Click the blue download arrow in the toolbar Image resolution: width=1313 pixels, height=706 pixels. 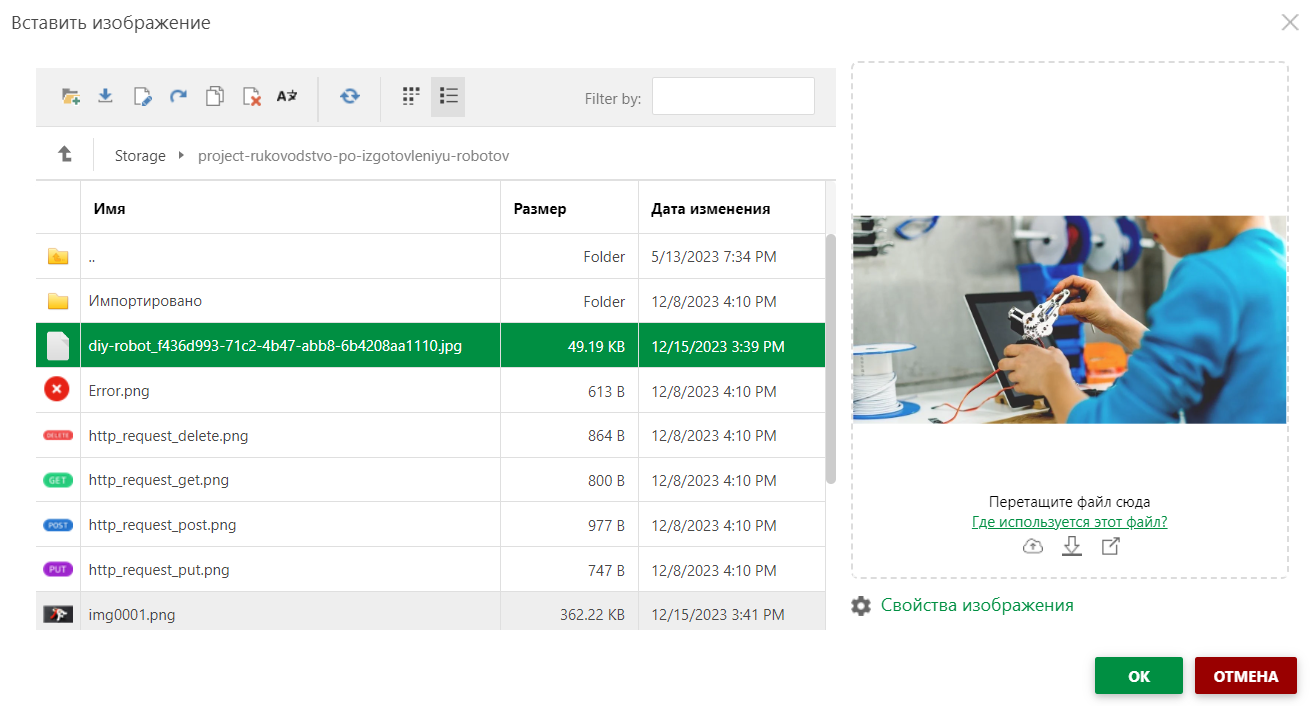coord(105,96)
